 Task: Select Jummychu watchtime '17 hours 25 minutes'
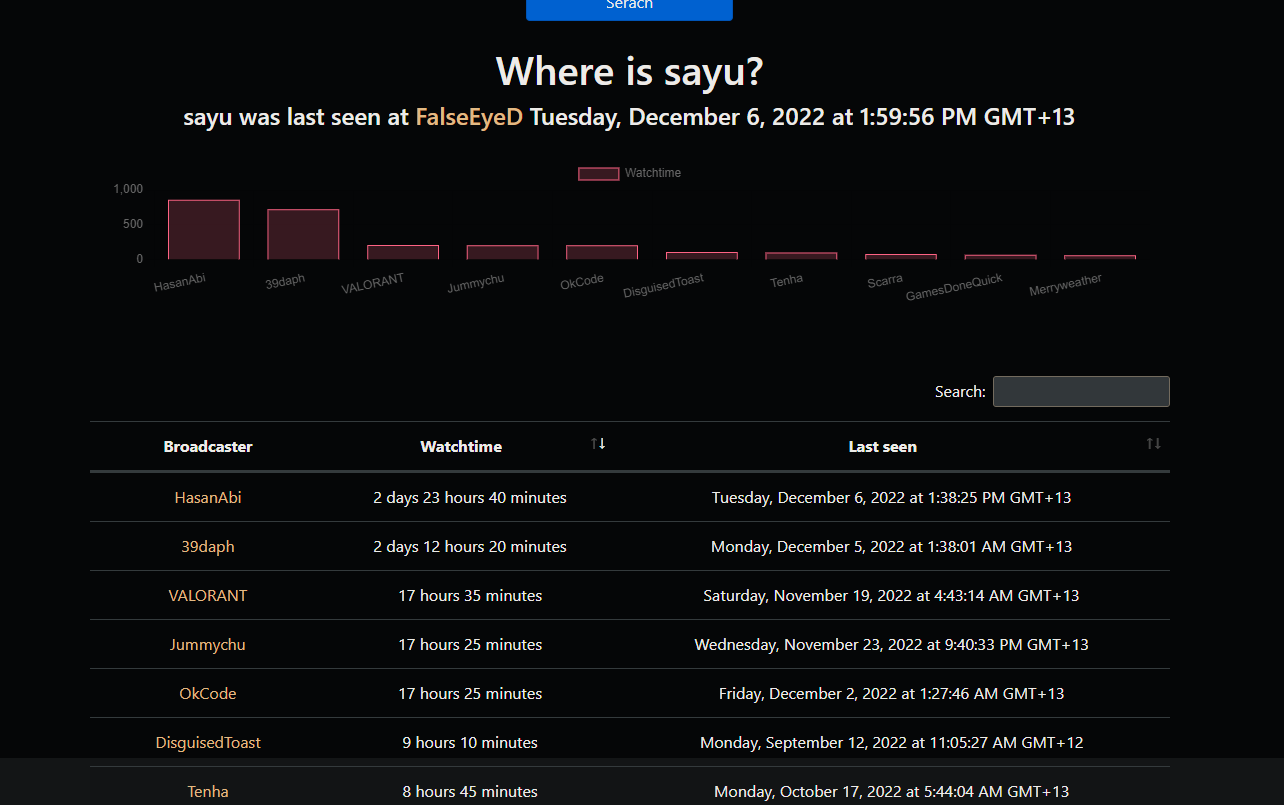pyautogui.click(x=470, y=644)
